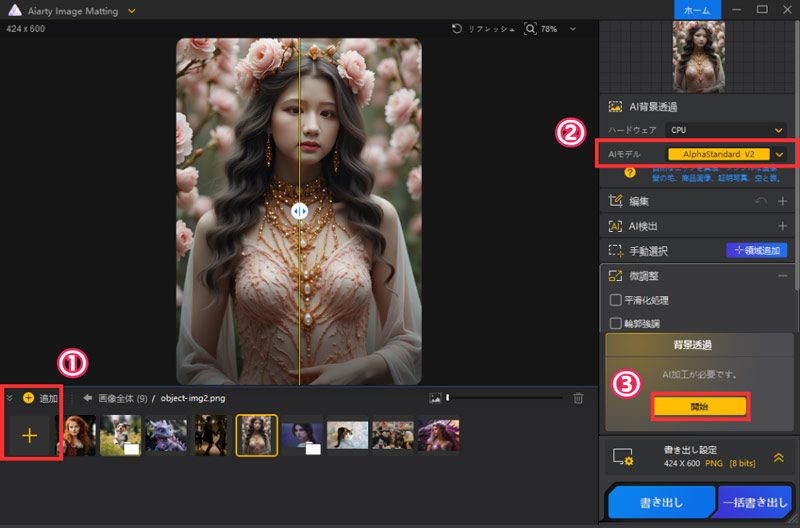Enable the 平滑化処理 checkbox
The width and height of the screenshot is (800, 528).
616,300
